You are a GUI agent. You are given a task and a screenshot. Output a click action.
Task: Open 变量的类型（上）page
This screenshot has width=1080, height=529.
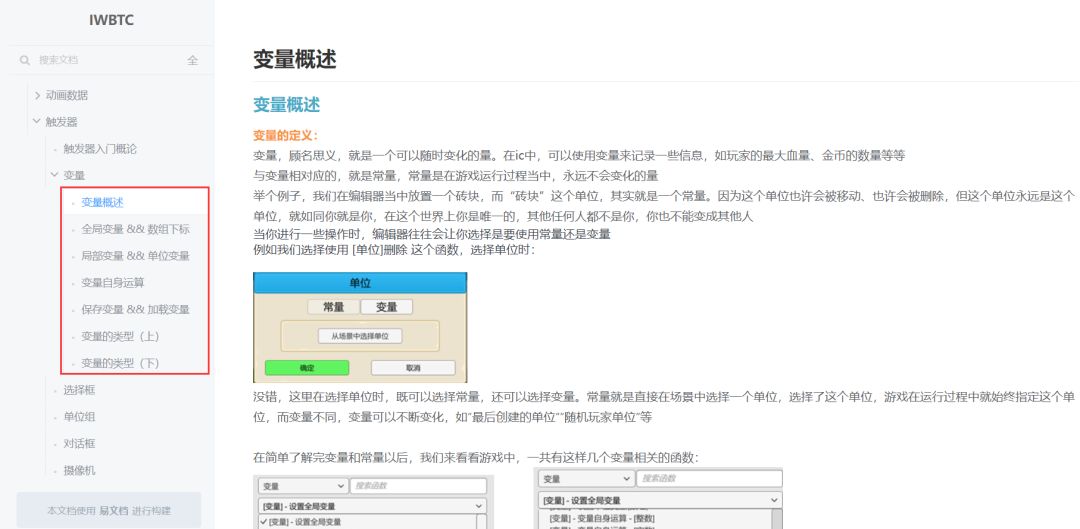(120, 336)
